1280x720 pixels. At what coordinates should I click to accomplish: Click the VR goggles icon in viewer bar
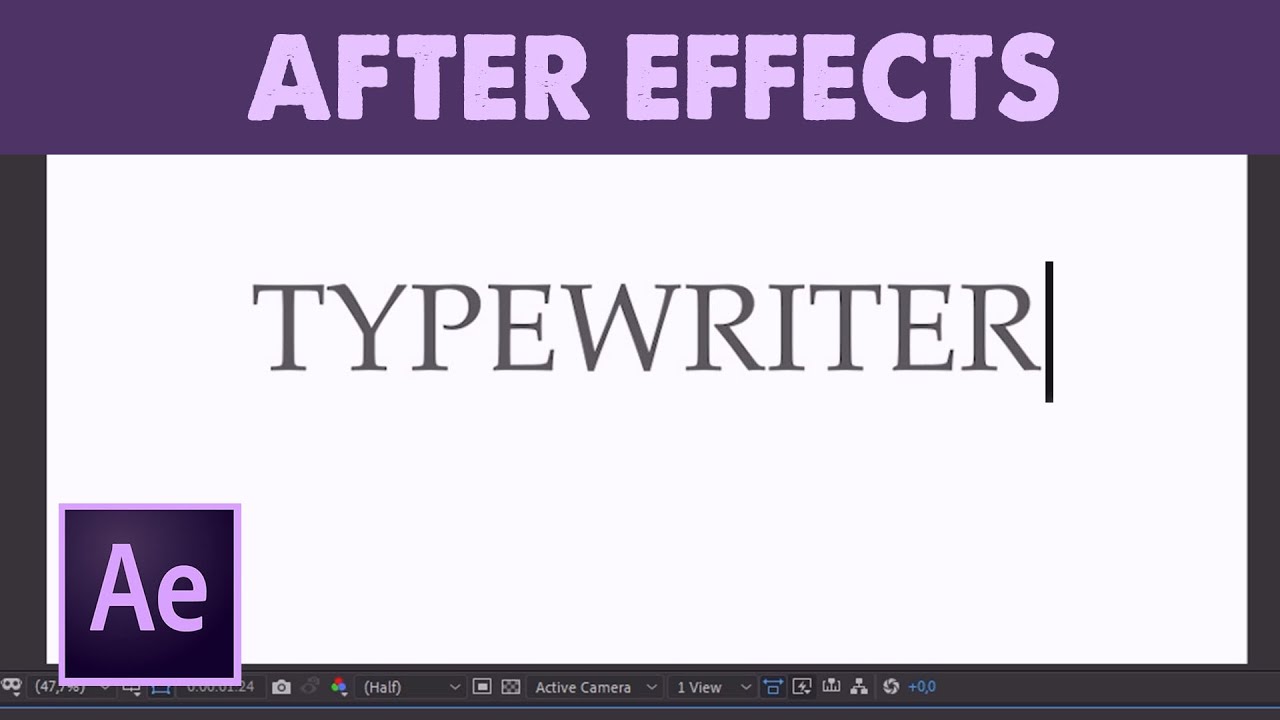click(11, 687)
